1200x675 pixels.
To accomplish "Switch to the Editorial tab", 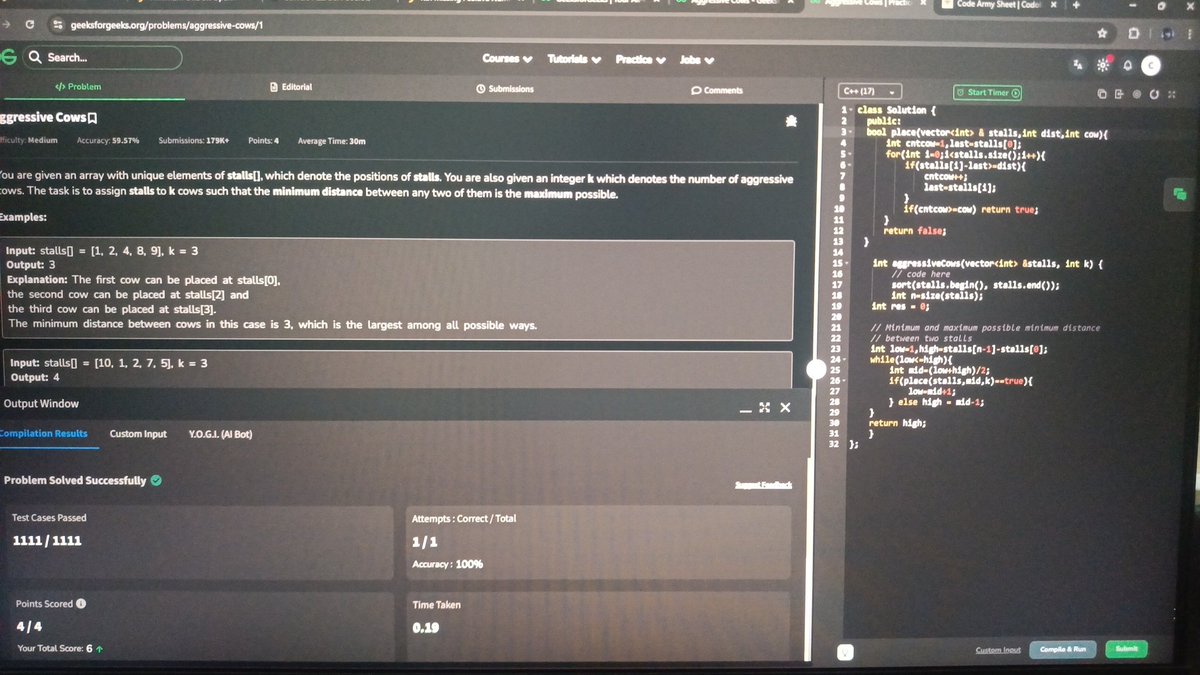I will click(x=292, y=87).
